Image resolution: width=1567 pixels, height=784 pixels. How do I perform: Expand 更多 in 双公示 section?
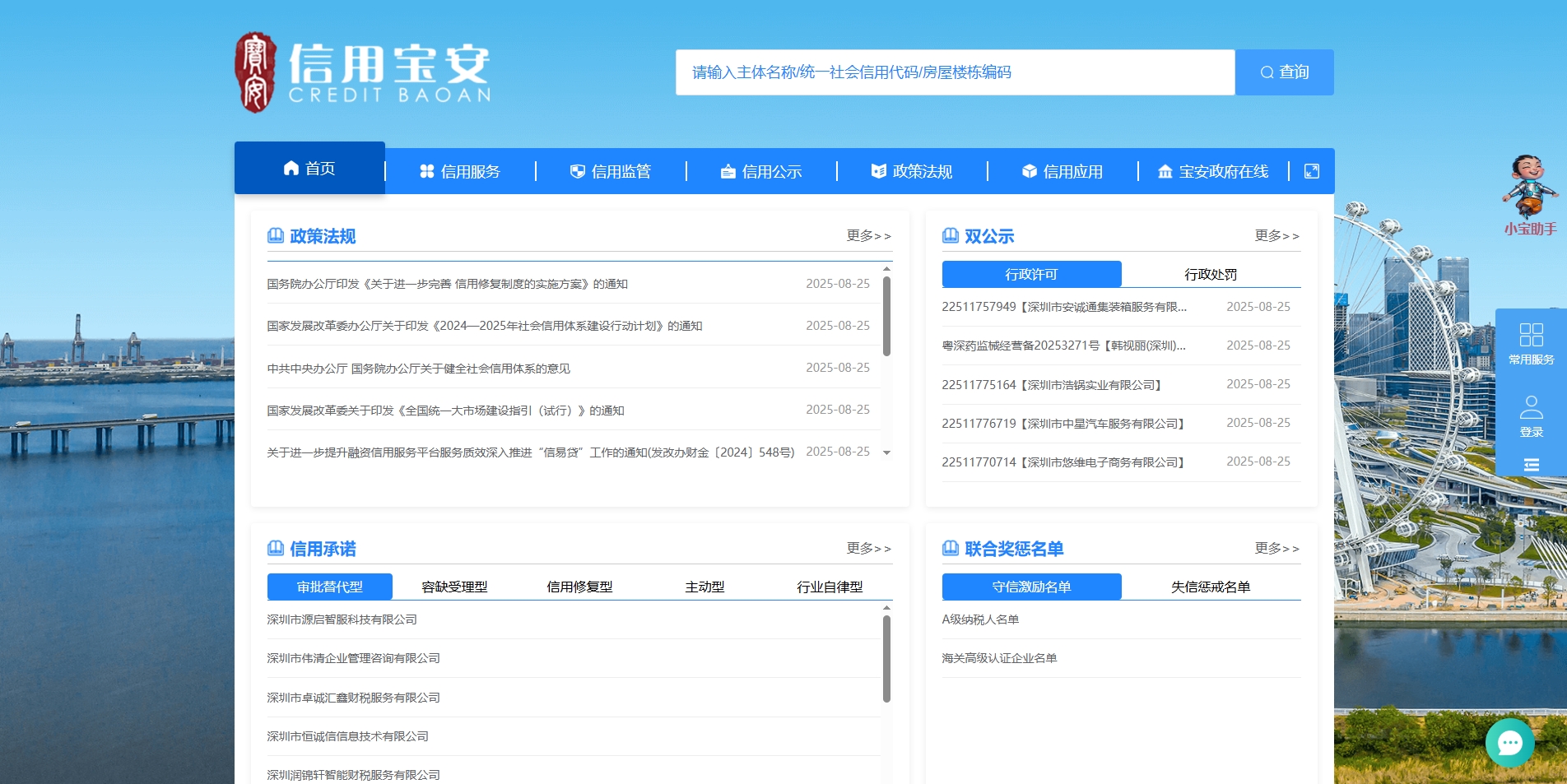(1276, 236)
